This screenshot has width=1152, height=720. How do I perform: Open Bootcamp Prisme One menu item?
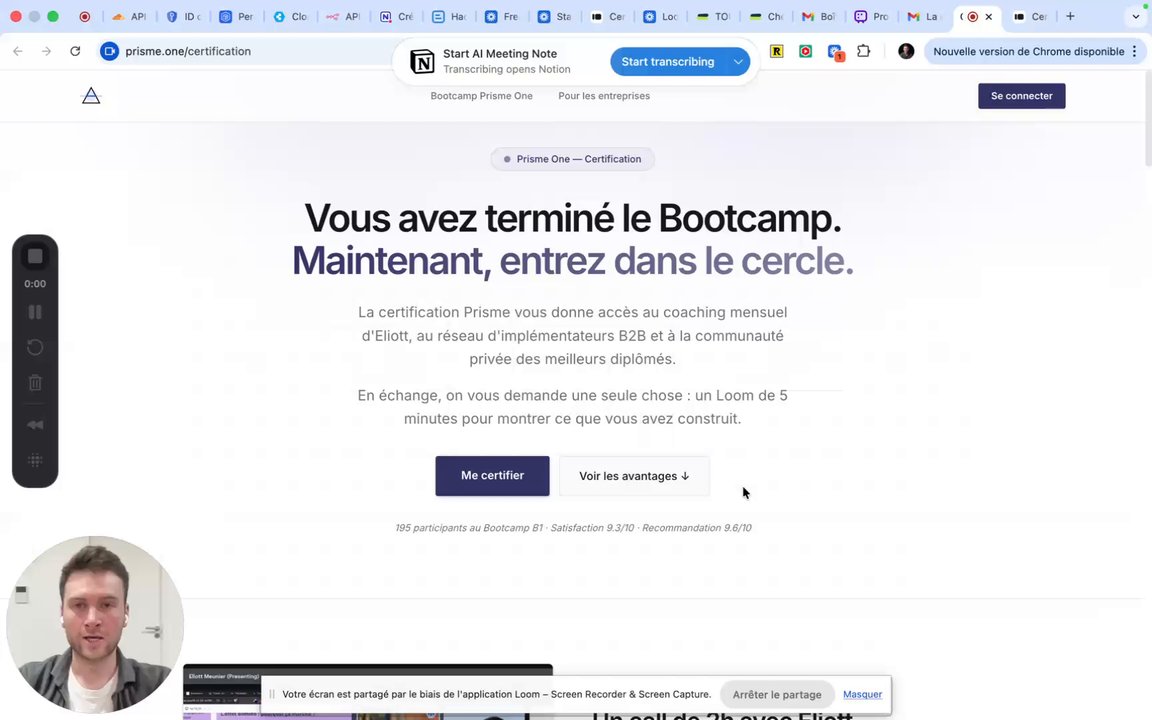(481, 96)
